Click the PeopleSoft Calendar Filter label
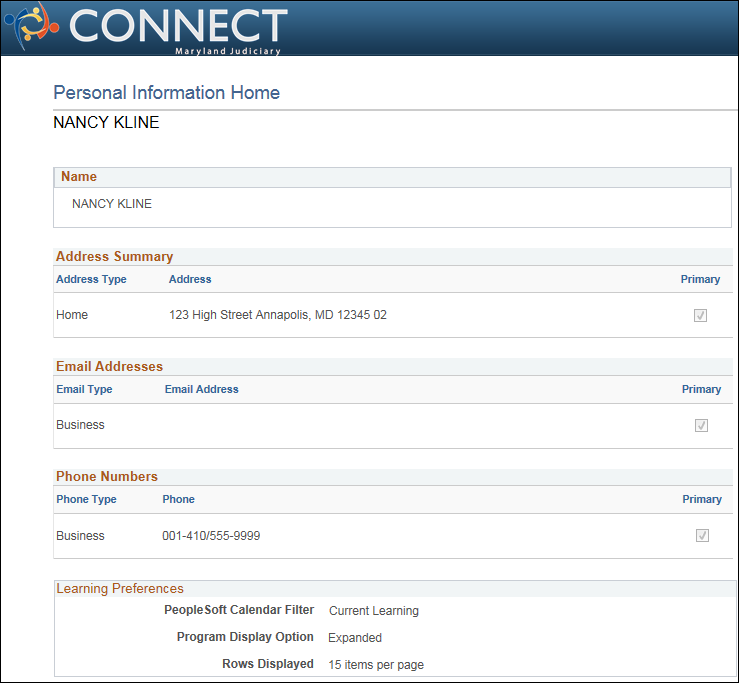739x683 pixels. coord(239,610)
